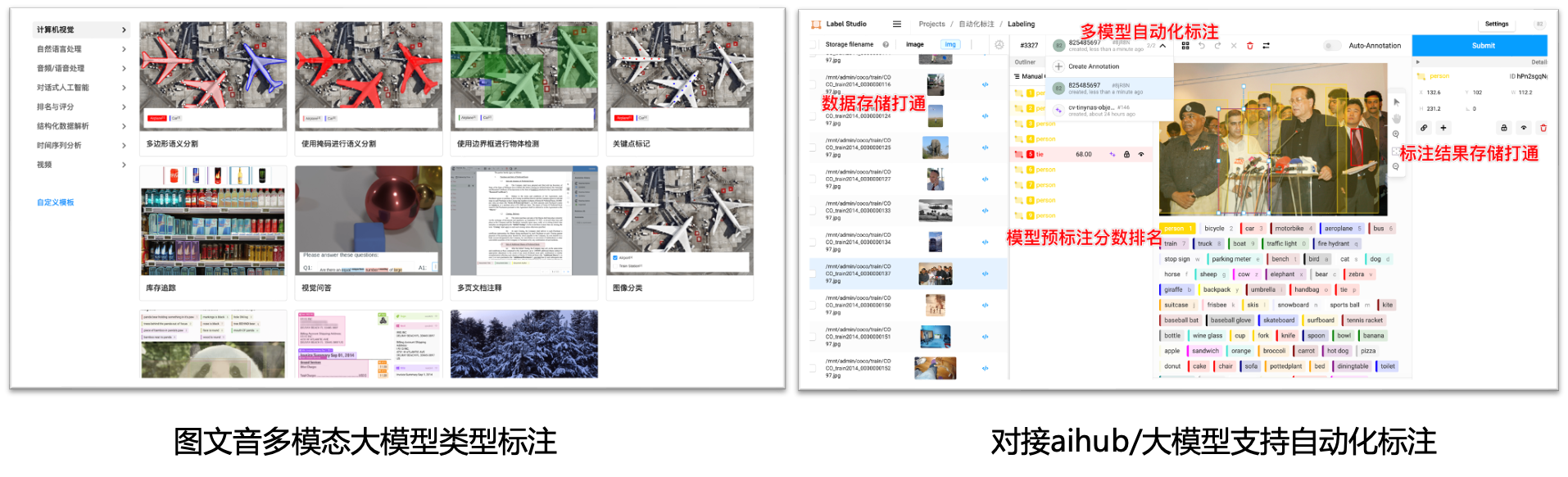1568x477 pixels.
Task: Open the 自定义模板 link
Action: coord(55,202)
